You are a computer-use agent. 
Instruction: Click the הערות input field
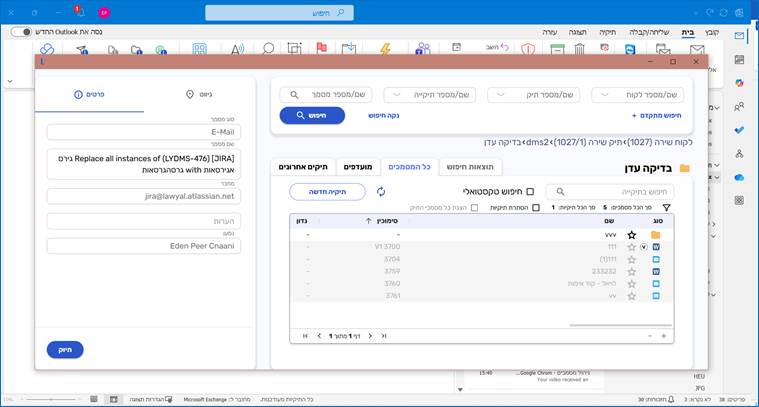click(143, 221)
